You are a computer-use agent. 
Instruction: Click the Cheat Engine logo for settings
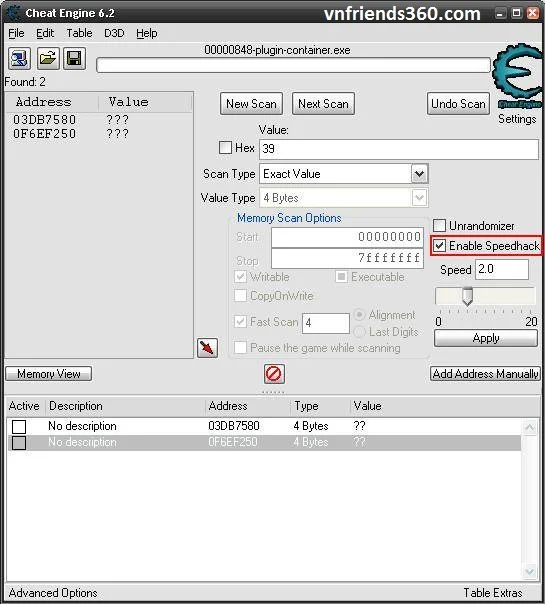pyautogui.click(x=518, y=76)
